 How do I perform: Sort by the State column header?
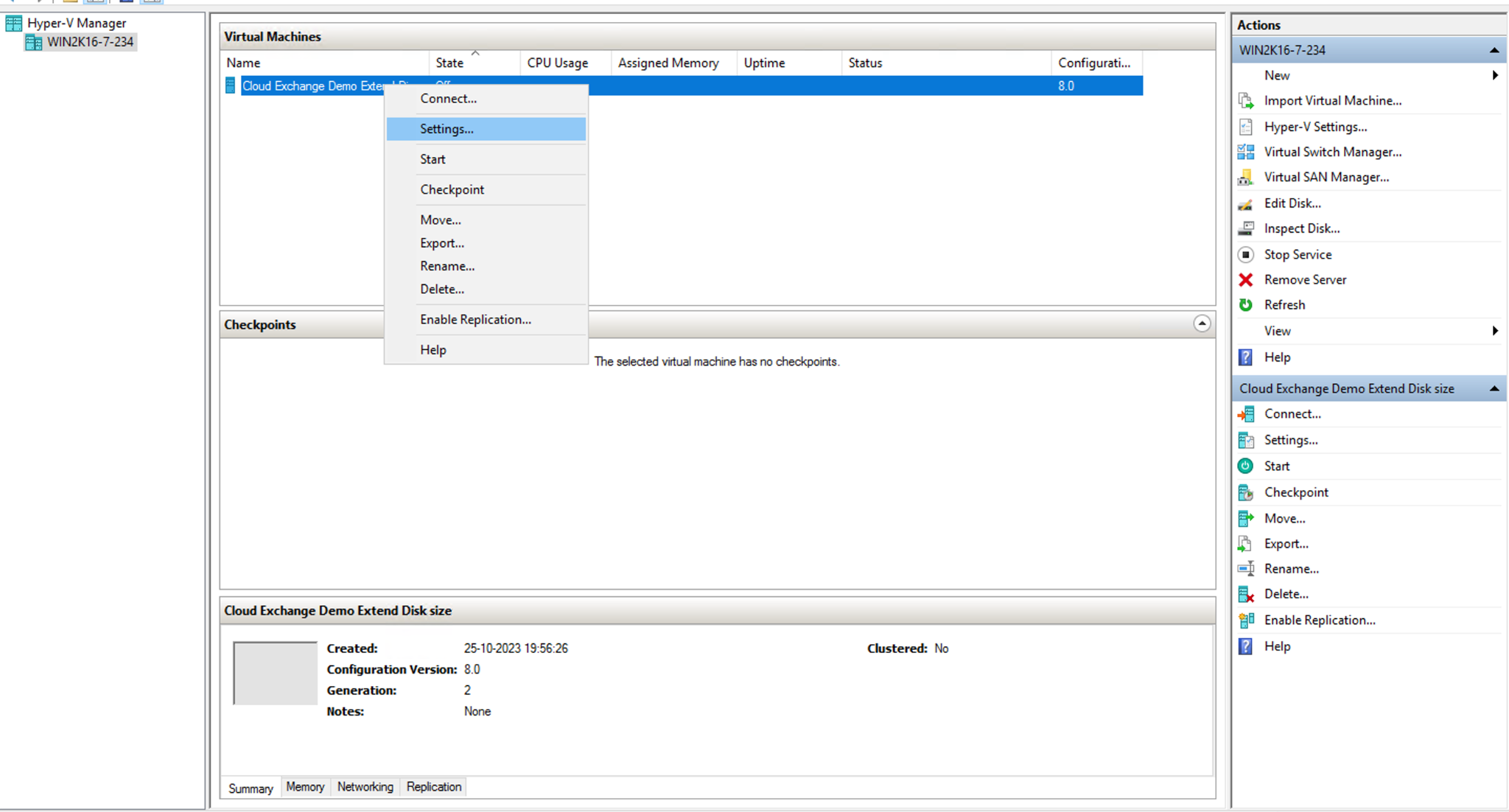[475, 63]
